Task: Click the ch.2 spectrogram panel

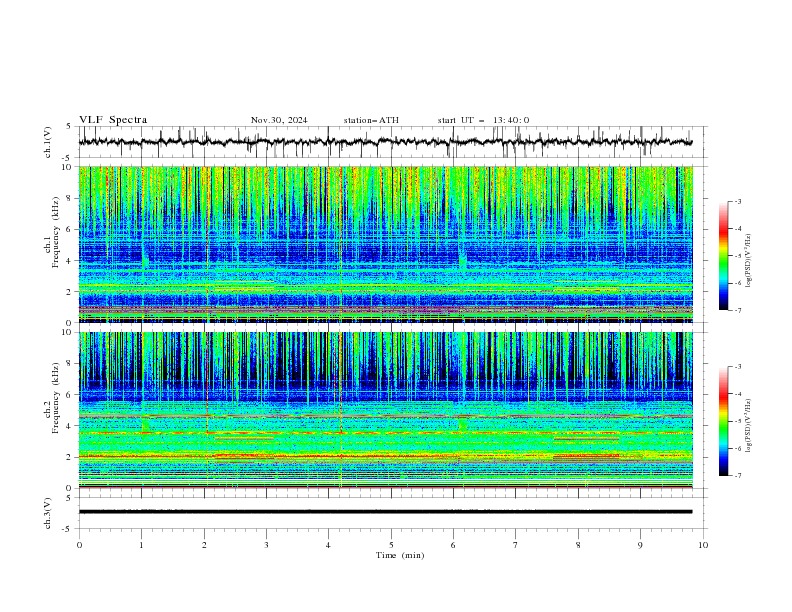Action: pos(385,410)
